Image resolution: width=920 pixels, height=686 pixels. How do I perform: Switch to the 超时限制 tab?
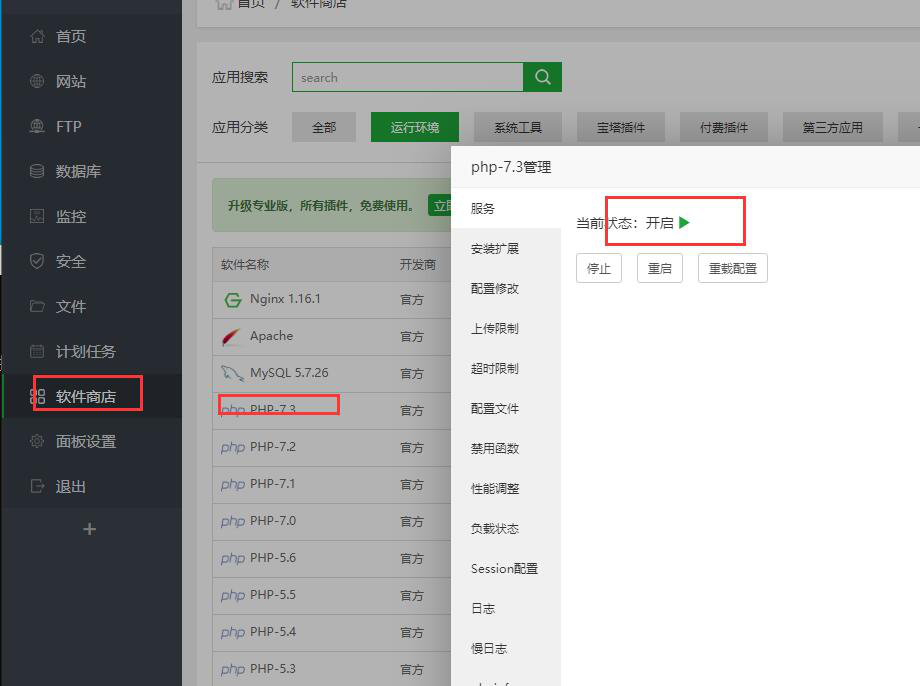click(506, 369)
